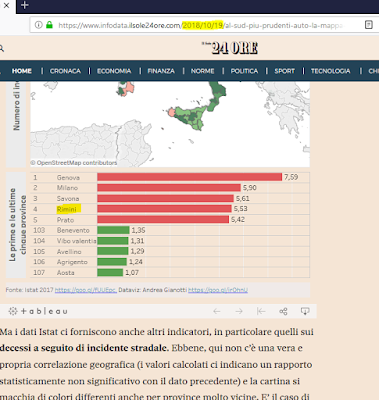This screenshot has width=379, height=400.
Task: Click the Milano province label
Action: tap(67, 188)
